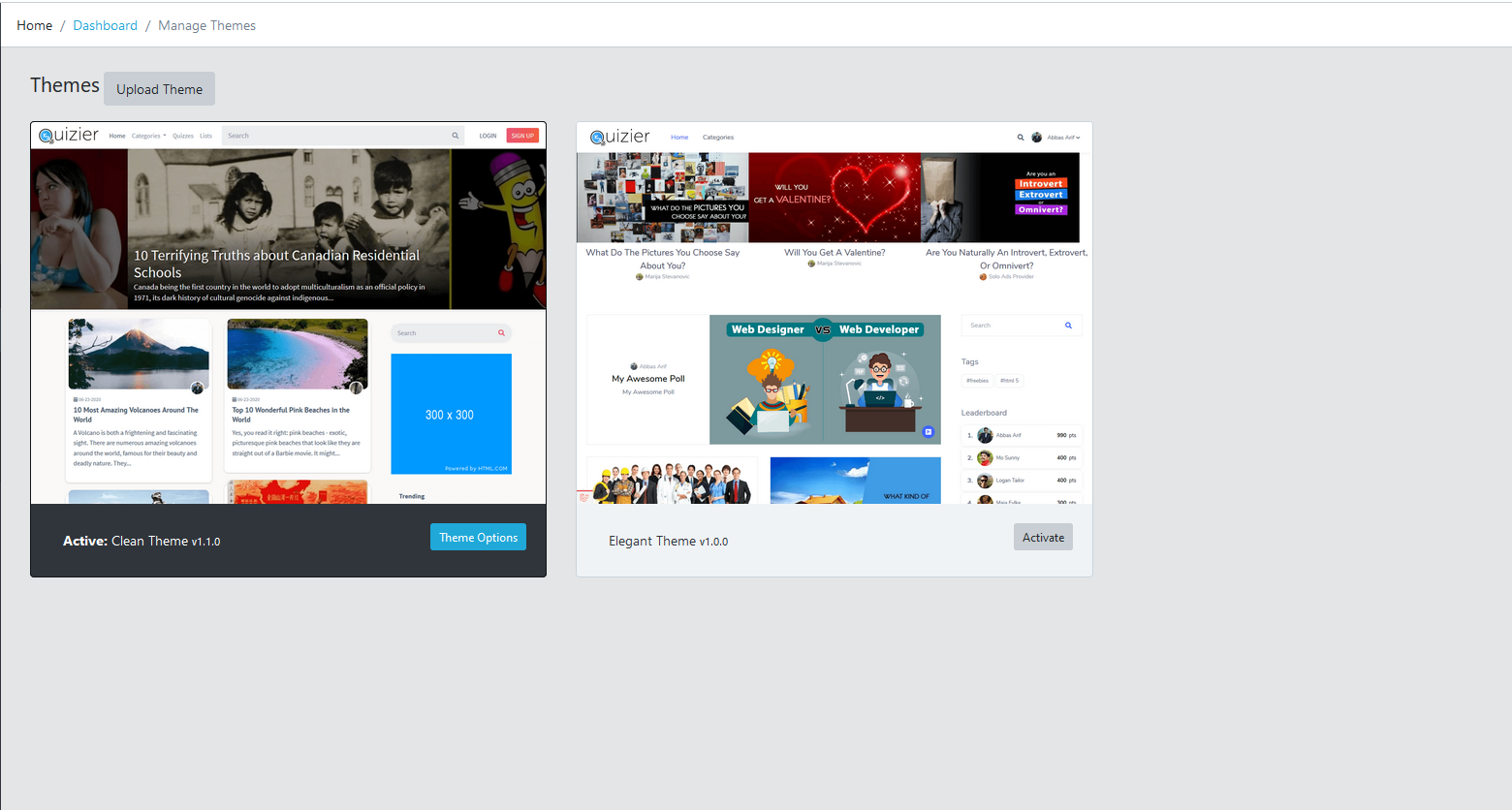This screenshot has height=810, width=1512.
Task: Click the Upload Theme button
Action: 159,88
